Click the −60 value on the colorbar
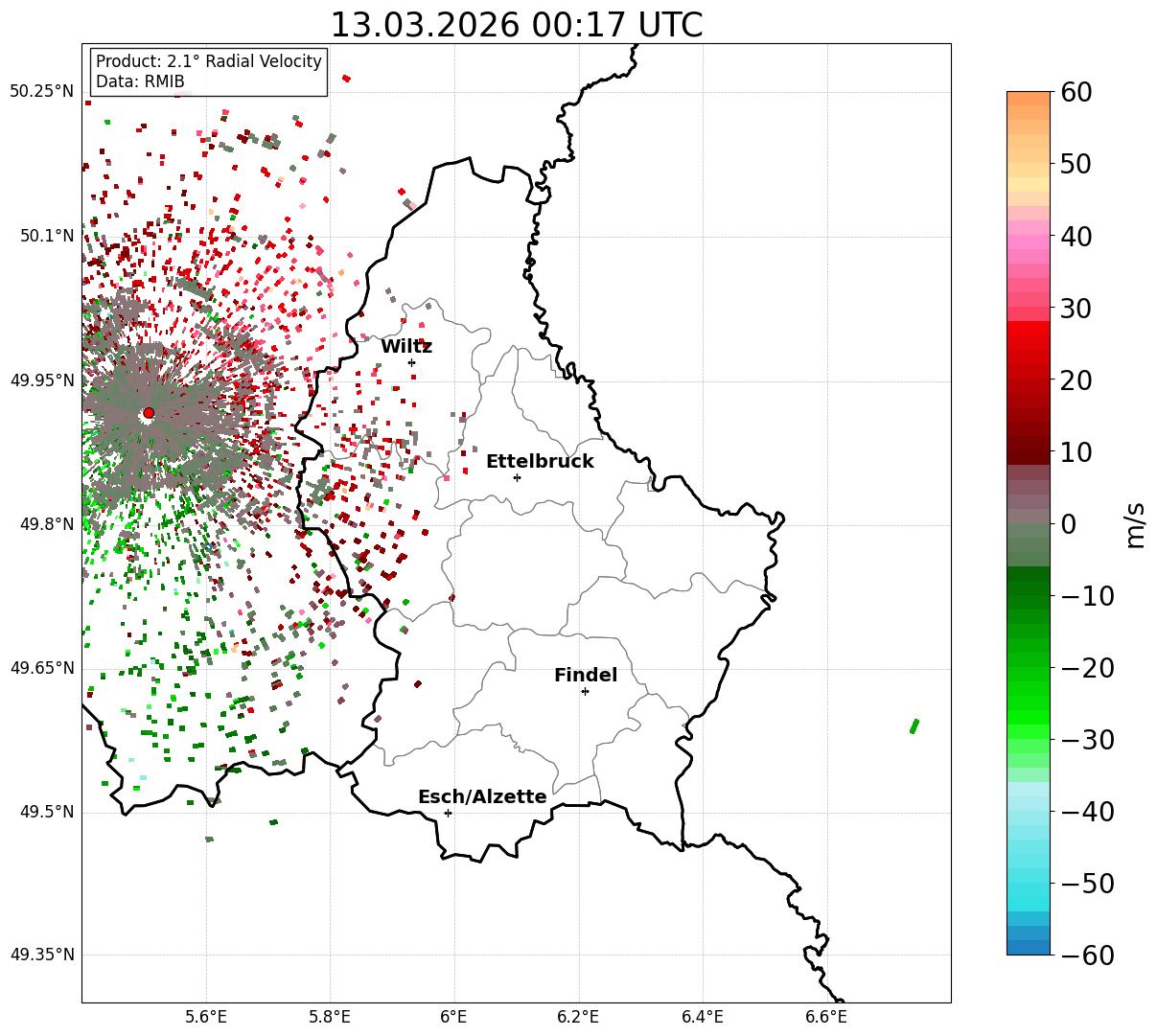1157x1036 pixels. 1086,955
